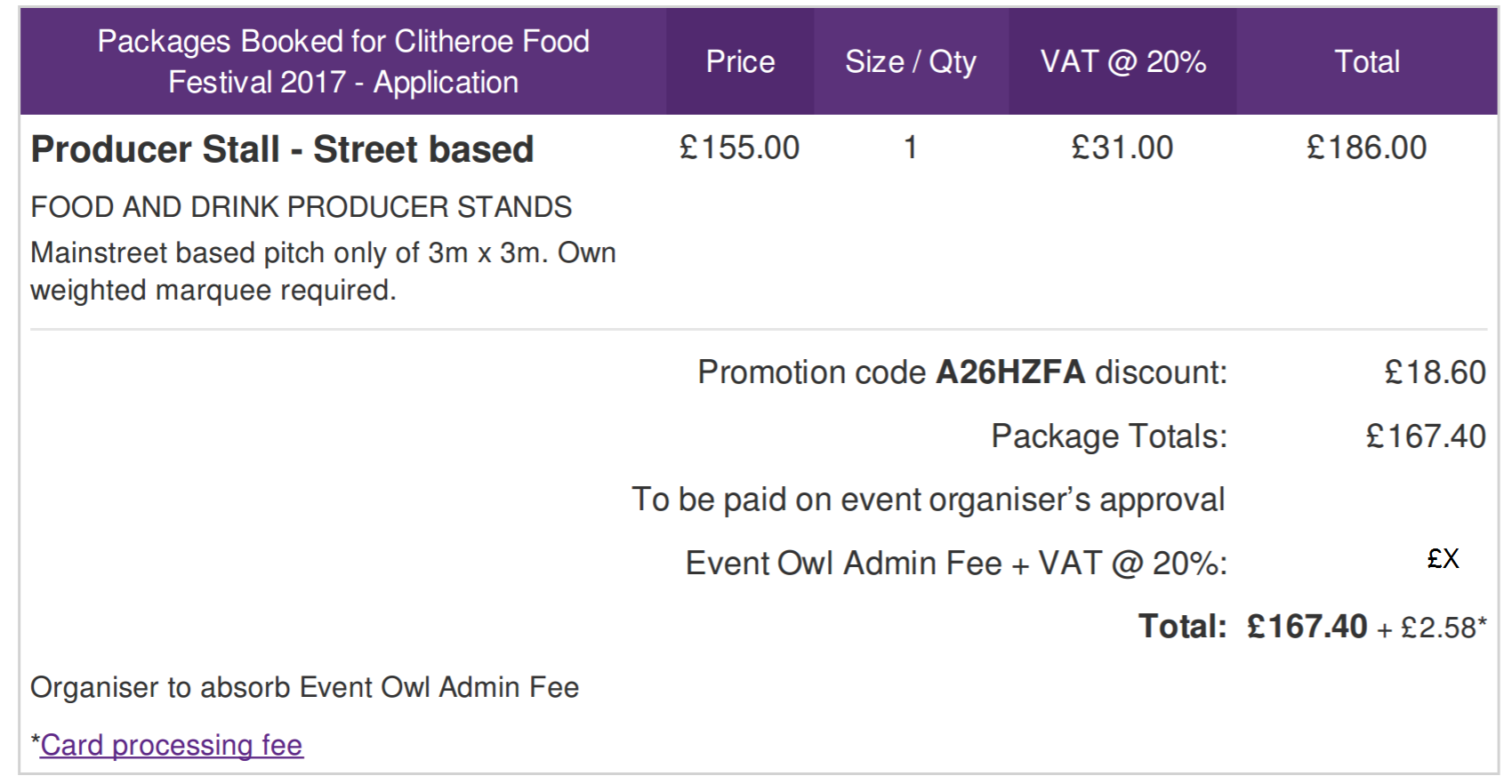The width and height of the screenshot is (1512, 784).
Task: Click the £155.00 price value
Action: pyautogui.click(x=739, y=148)
